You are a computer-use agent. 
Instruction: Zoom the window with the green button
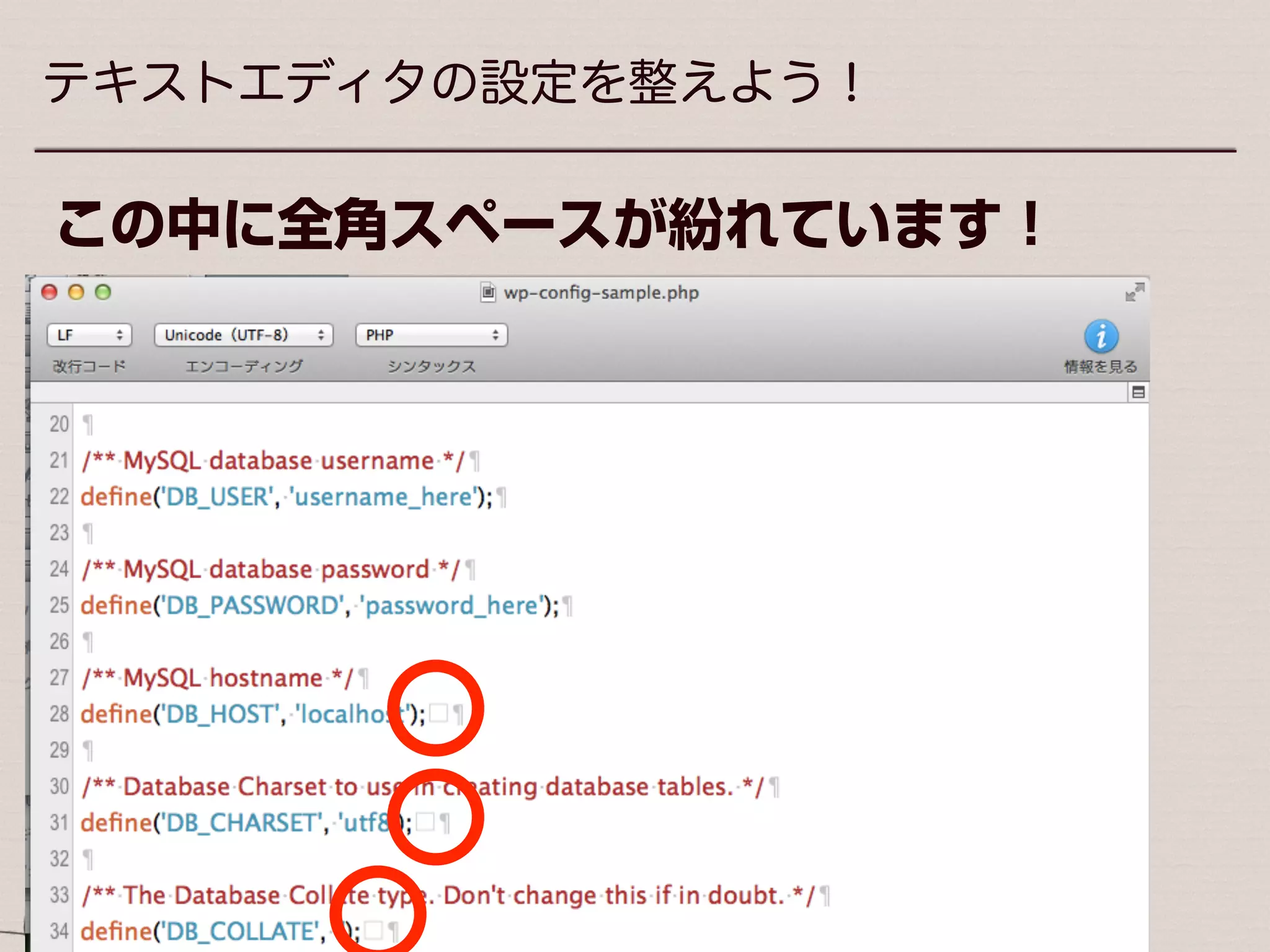point(103,292)
